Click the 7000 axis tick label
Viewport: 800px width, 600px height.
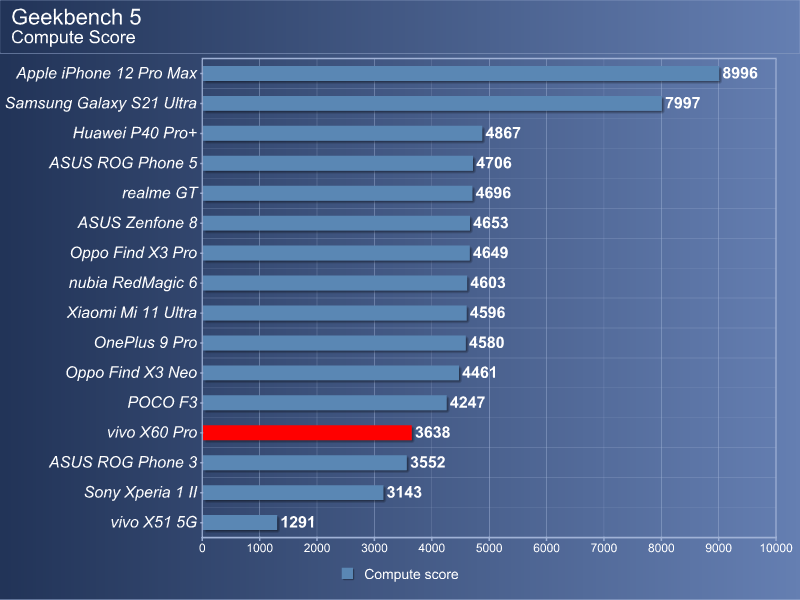tap(604, 548)
